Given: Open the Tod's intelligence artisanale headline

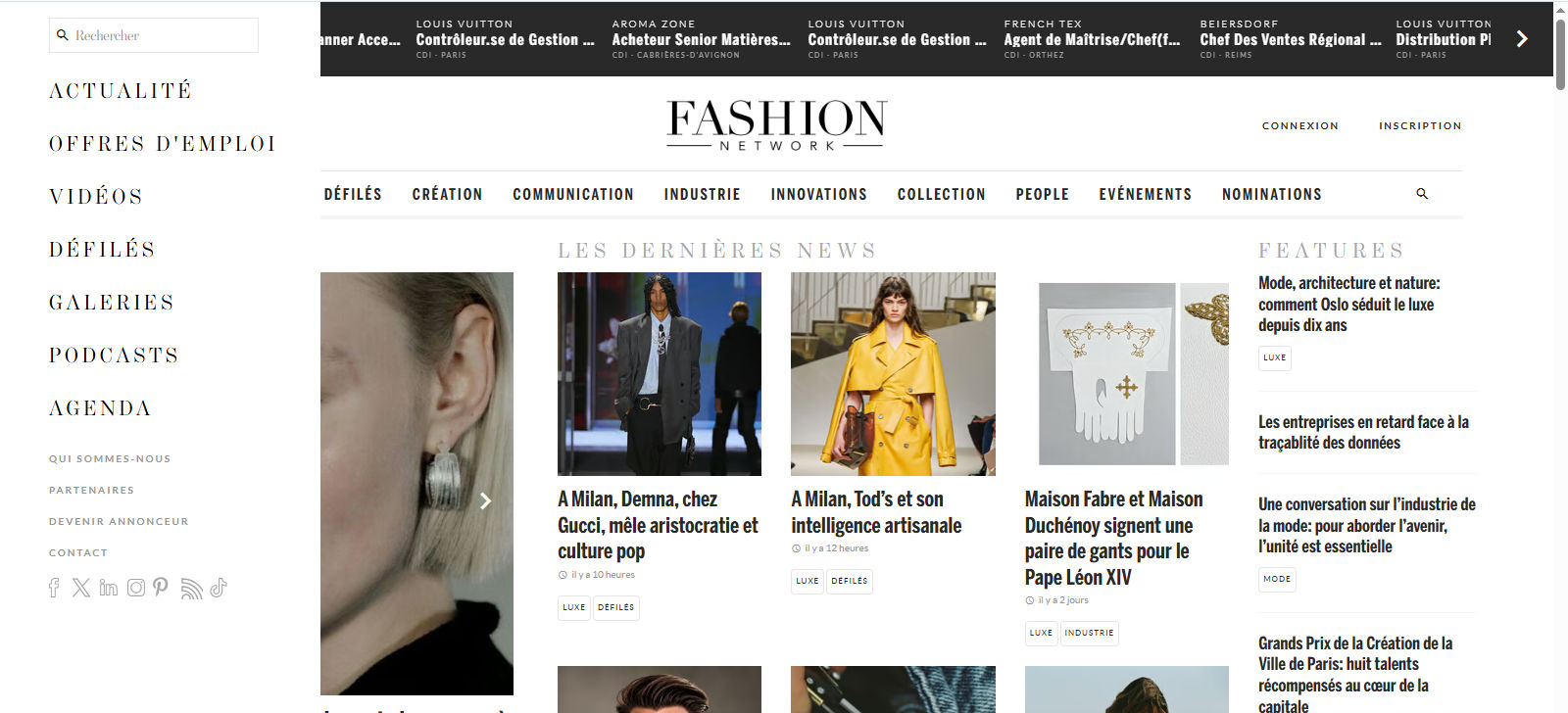Looking at the screenshot, I should coord(876,512).
